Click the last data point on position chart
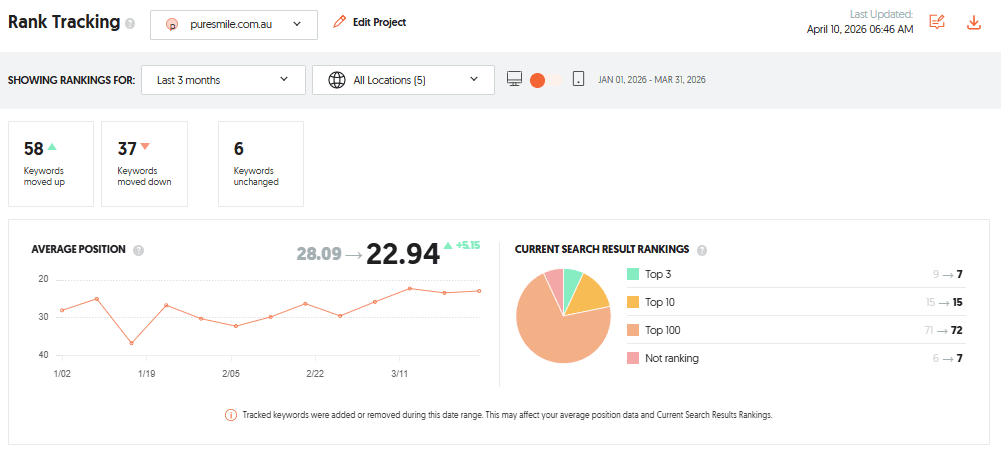The width and height of the screenshot is (1001, 453). (x=479, y=291)
